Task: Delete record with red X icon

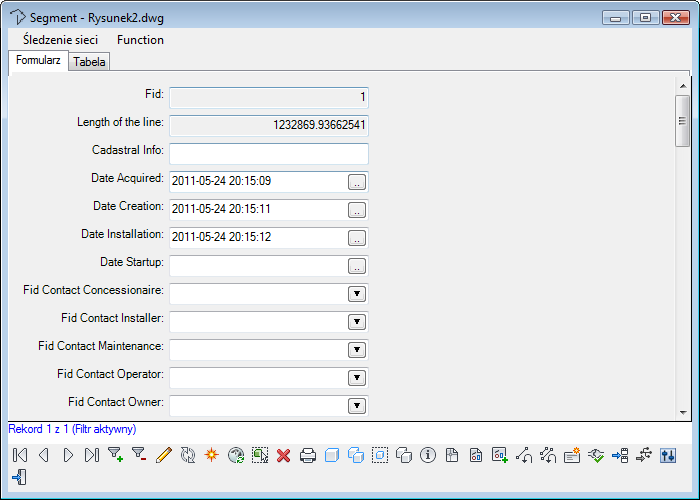Action: (x=283, y=455)
